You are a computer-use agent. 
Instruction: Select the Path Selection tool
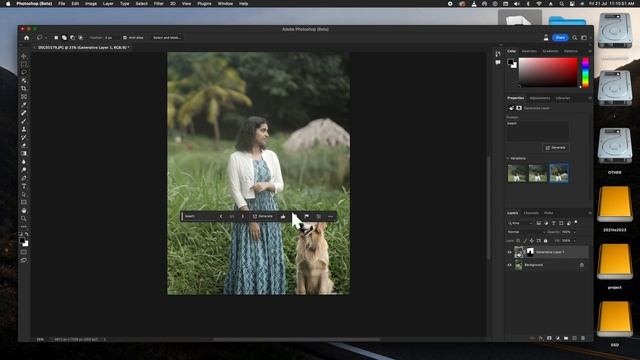[x=24, y=194]
